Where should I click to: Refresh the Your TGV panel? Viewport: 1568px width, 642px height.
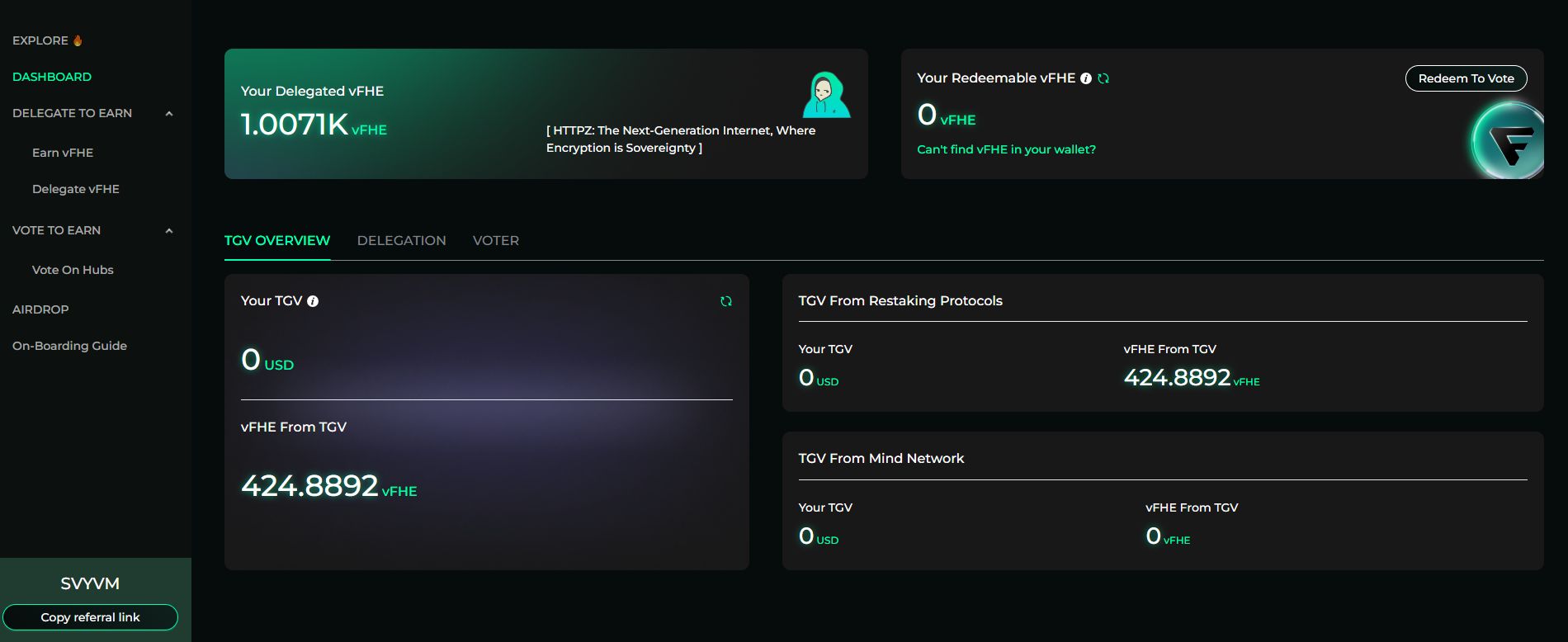726,301
